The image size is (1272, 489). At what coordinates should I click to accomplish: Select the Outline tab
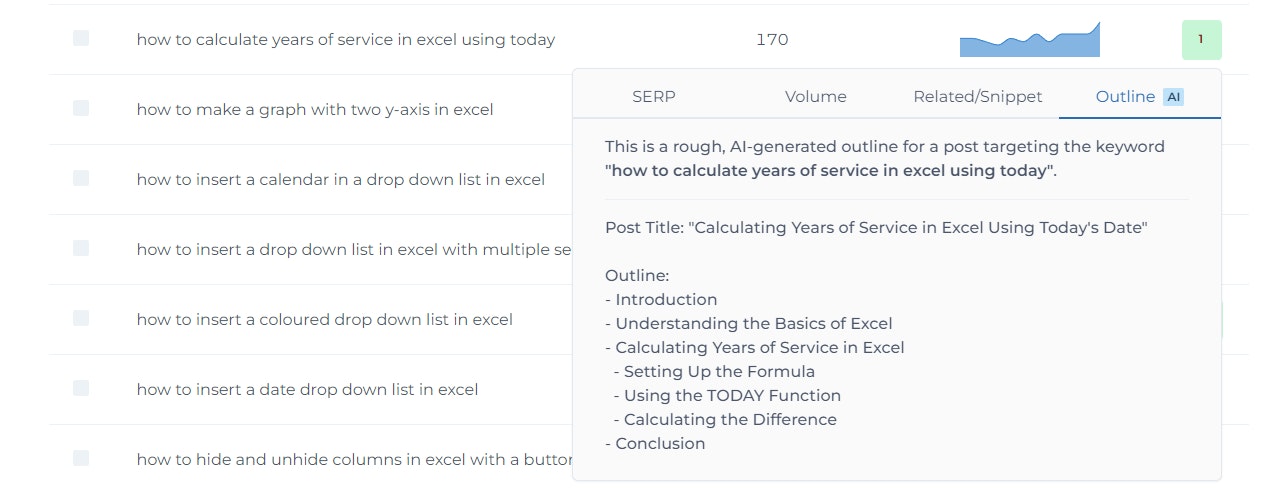click(1140, 97)
